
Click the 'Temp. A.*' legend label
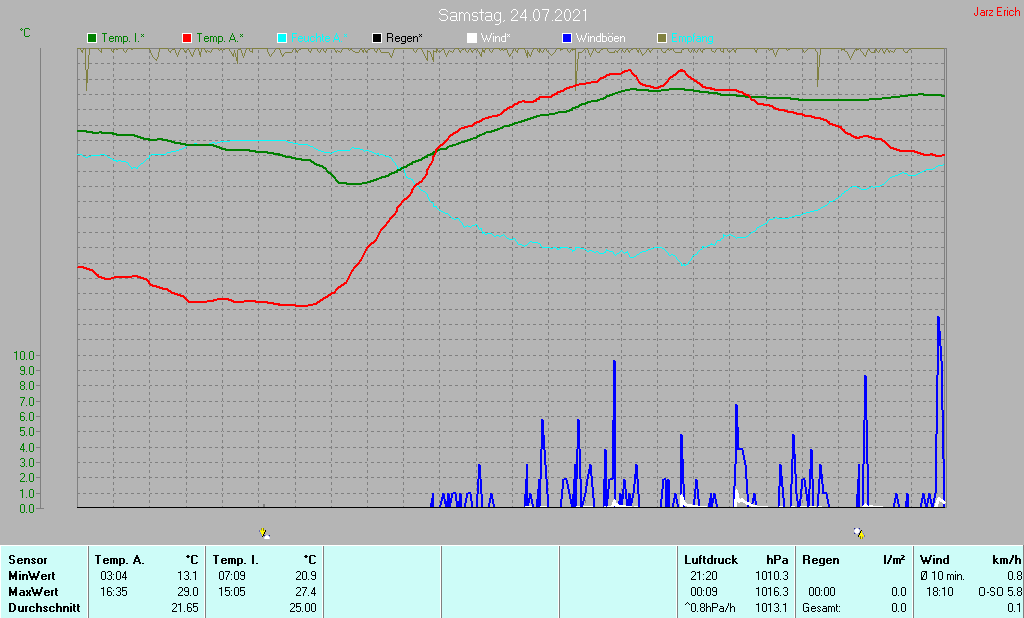pyautogui.click(x=220, y=39)
